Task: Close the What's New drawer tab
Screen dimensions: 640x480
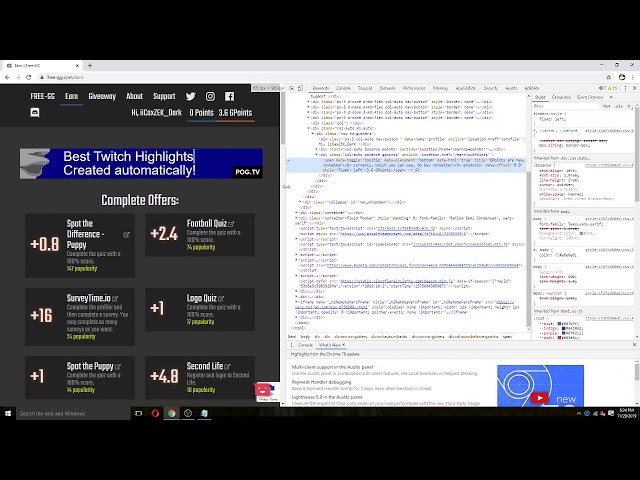Action: tap(344, 345)
